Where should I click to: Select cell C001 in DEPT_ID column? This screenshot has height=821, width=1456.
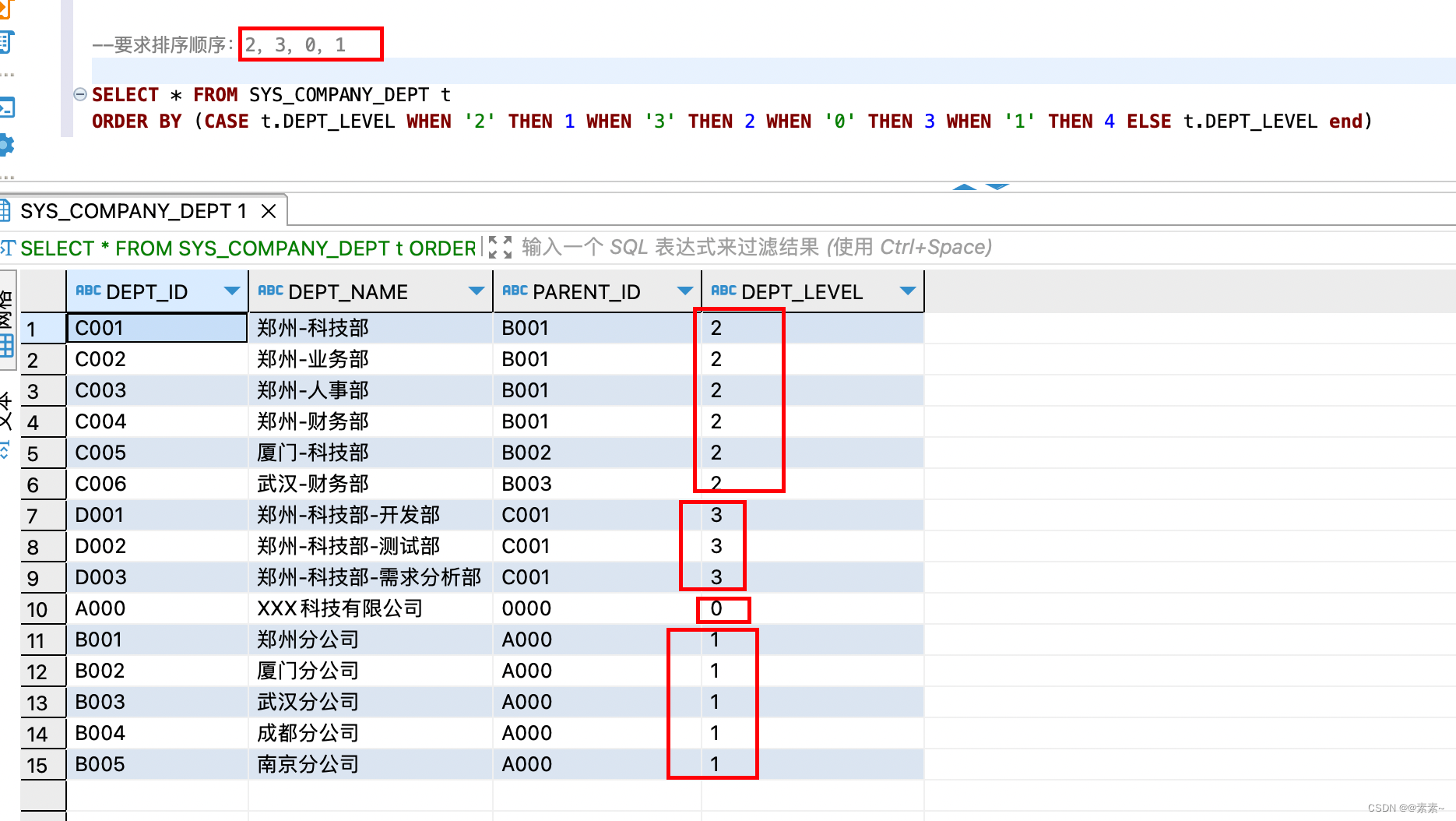(157, 328)
